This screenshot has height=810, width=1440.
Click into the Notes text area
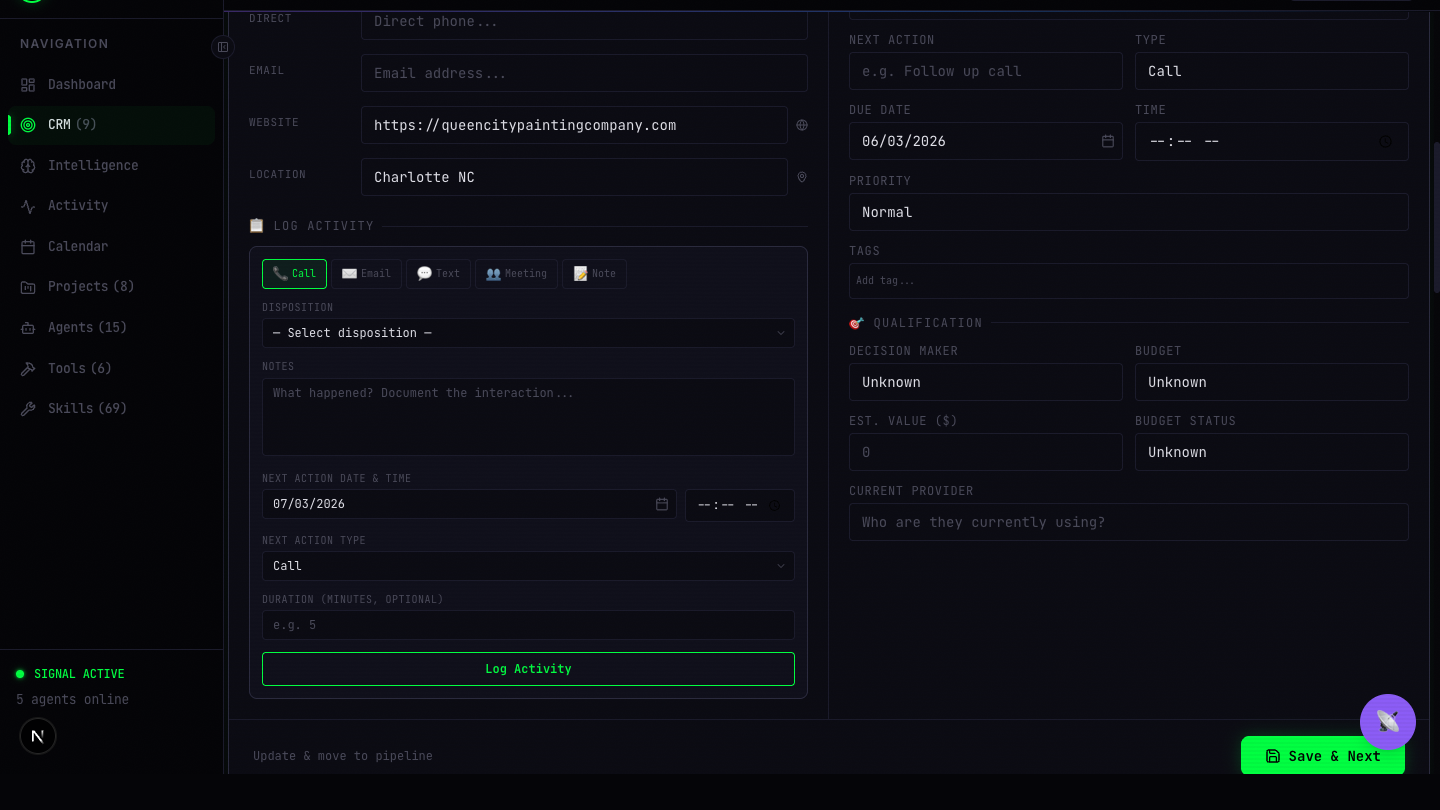coord(528,417)
